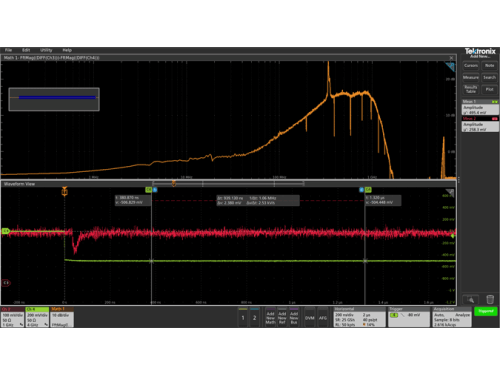
Task: Add a new Note
Action: click(x=489, y=66)
